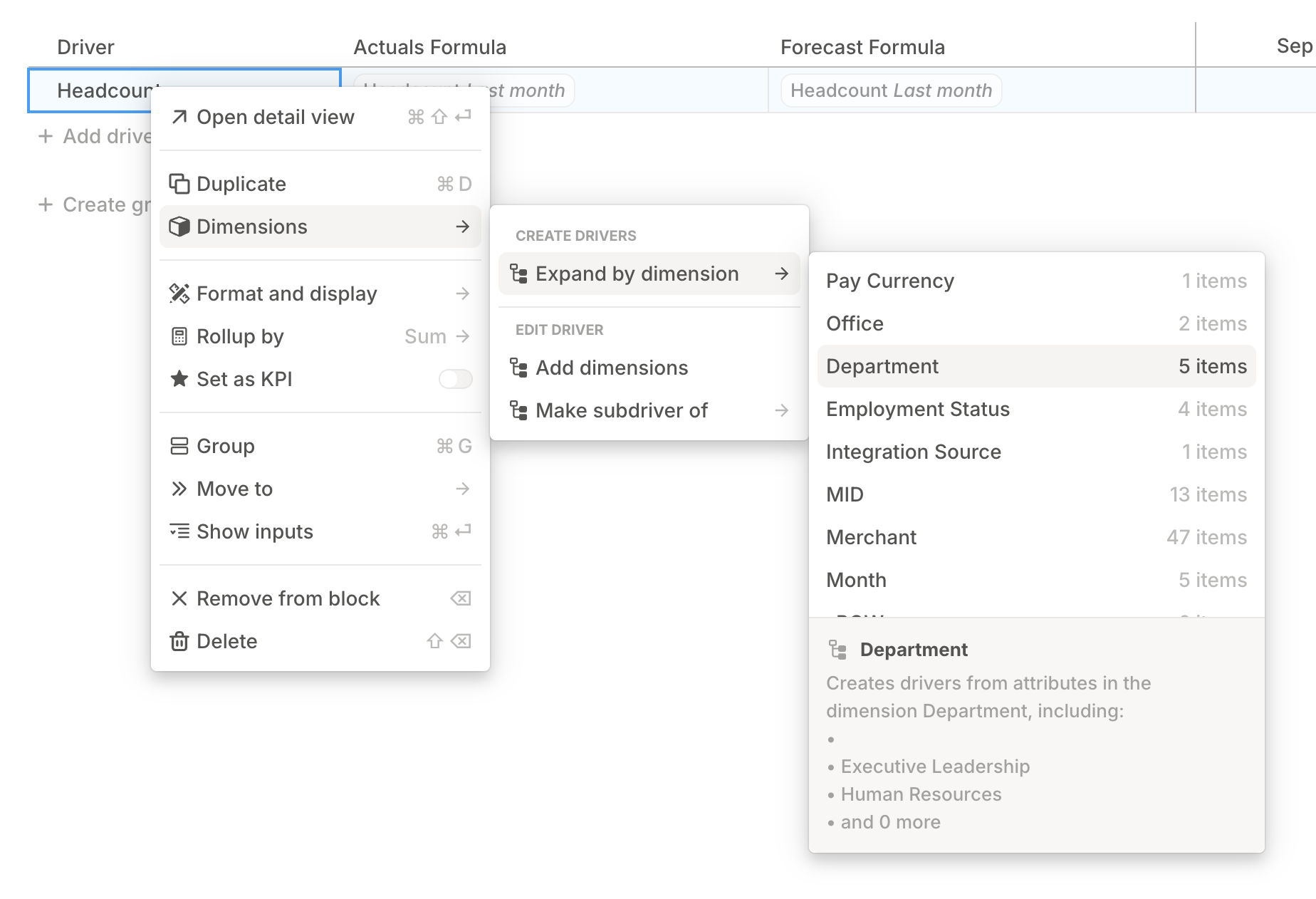Viewport: 1316px width, 899px height.
Task: Click Remove from block
Action: pyautogui.click(x=288, y=598)
